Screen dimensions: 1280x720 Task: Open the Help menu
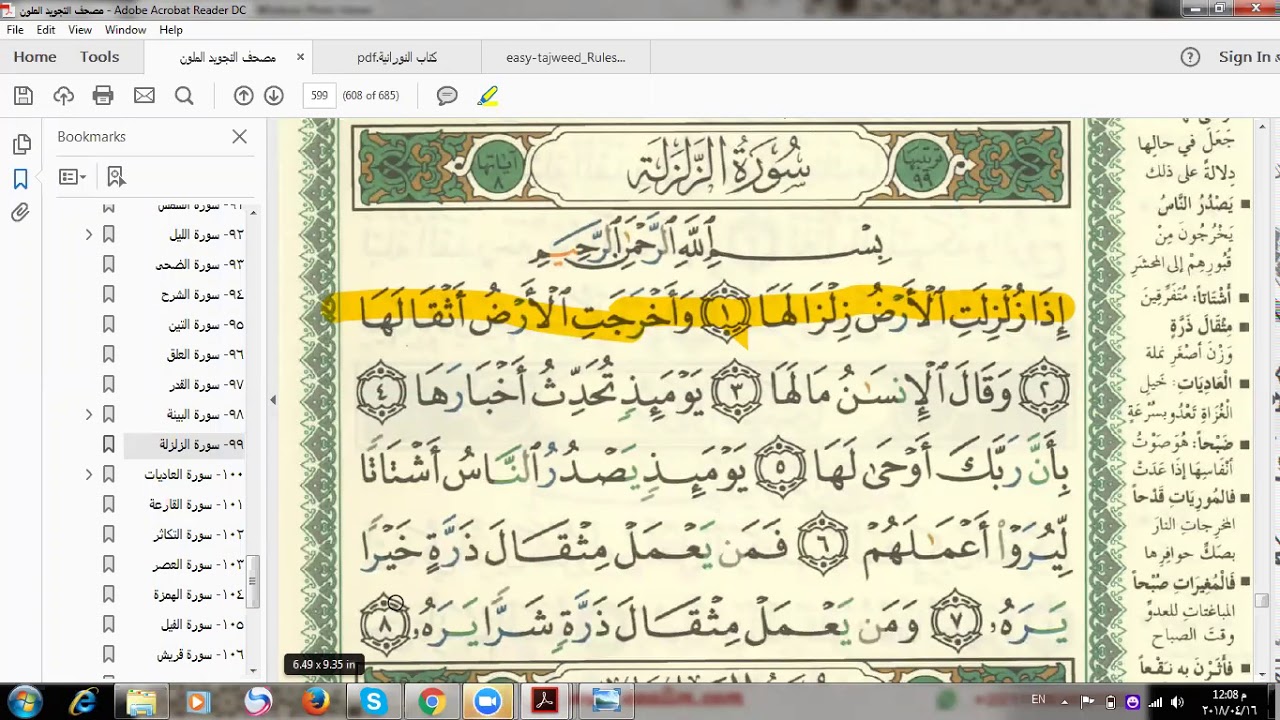pyautogui.click(x=171, y=30)
